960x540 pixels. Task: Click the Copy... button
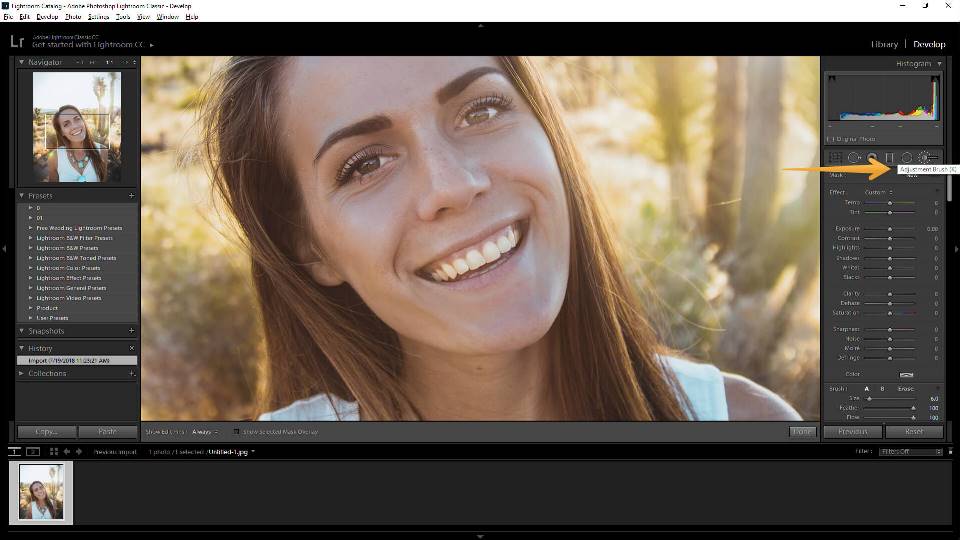tap(47, 432)
